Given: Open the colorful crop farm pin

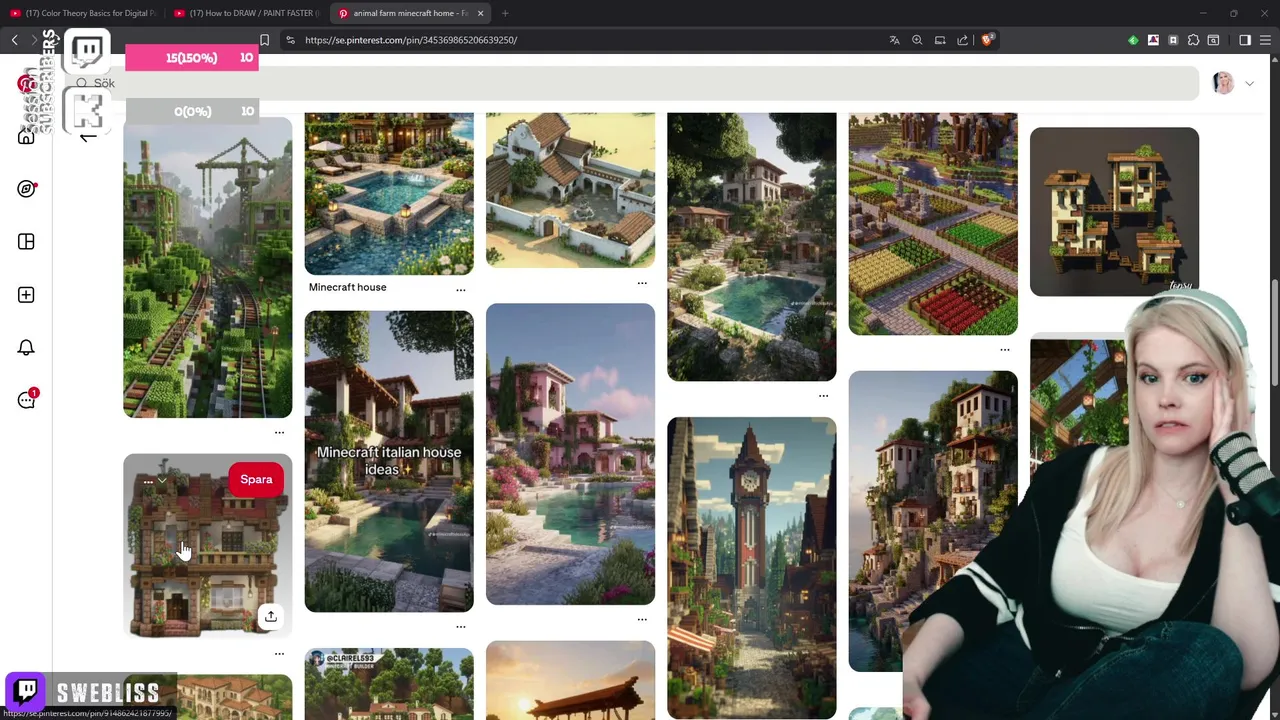Looking at the screenshot, I should pyautogui.click(x=933, y=224).
